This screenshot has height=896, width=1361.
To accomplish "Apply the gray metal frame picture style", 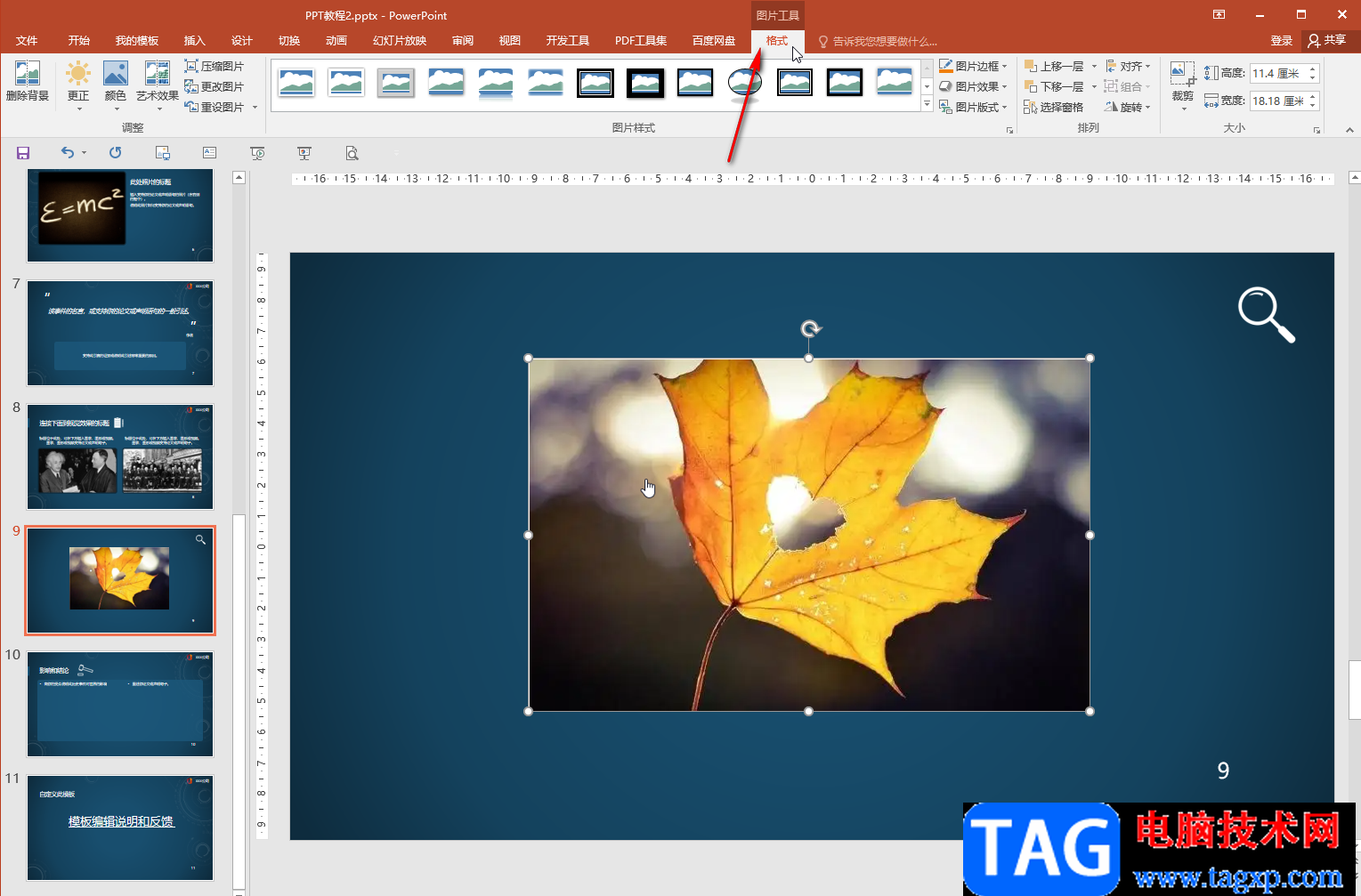I will point(396,83).
